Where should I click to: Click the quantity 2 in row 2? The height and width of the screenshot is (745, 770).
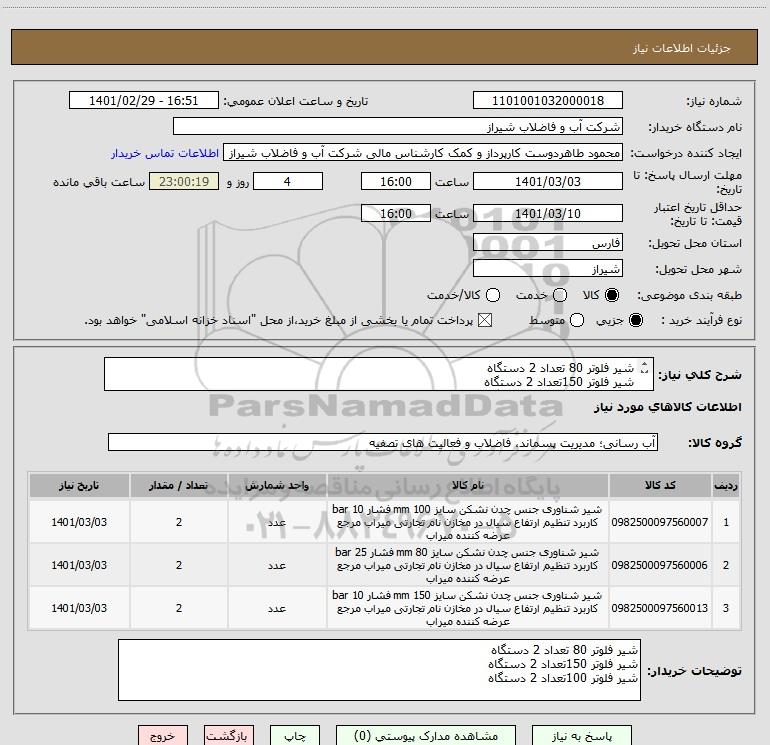pos(179,565)
